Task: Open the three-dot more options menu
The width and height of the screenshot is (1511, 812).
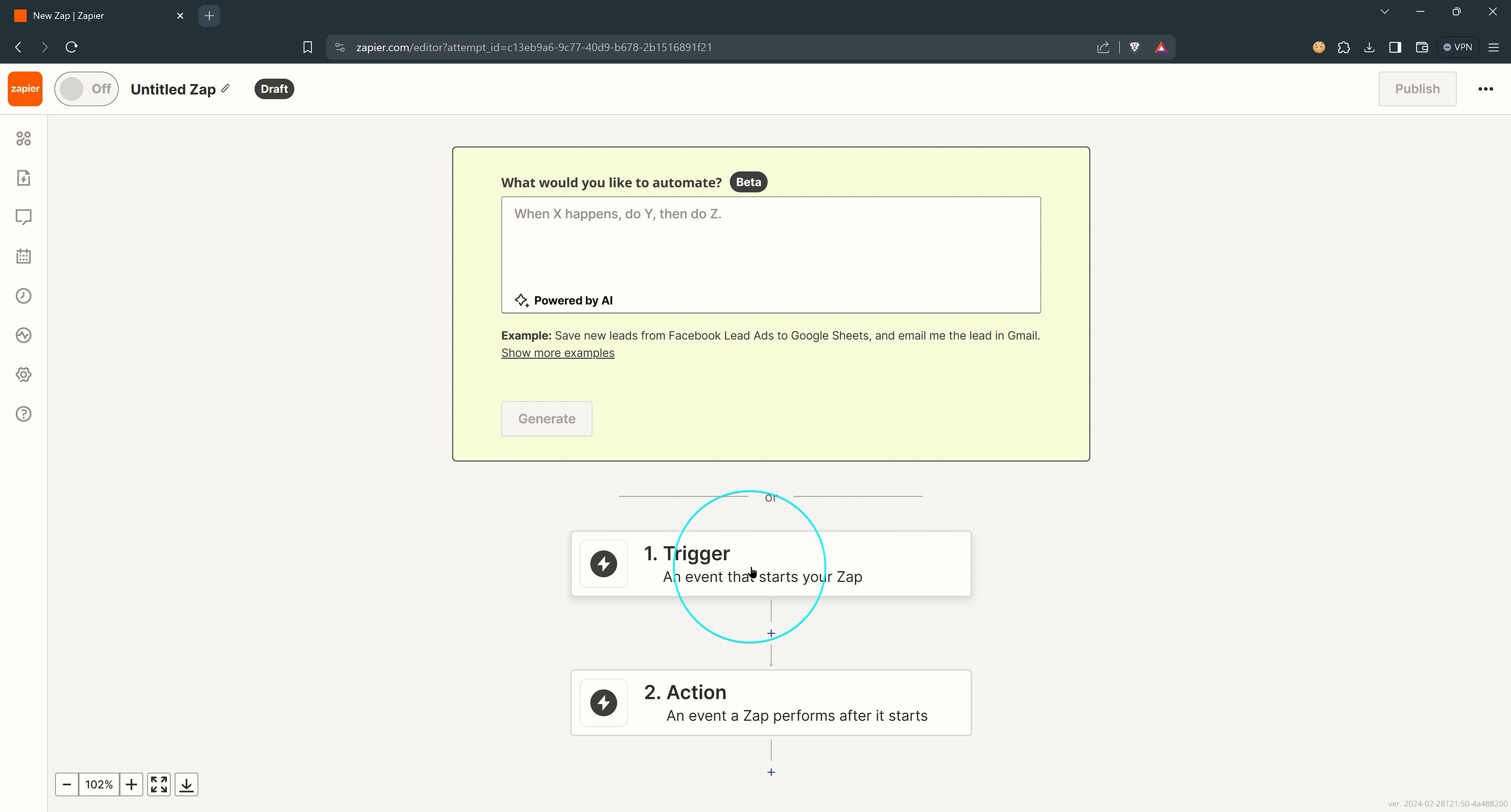Action: point(1485,89)
